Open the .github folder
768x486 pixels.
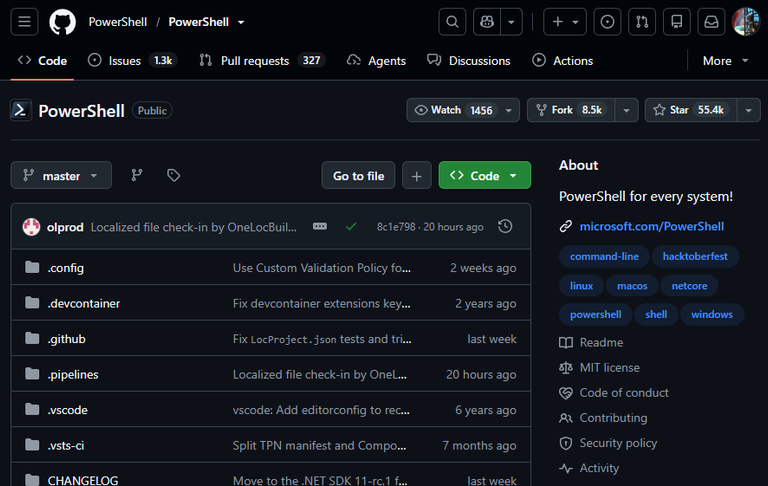tap(66, 339)
